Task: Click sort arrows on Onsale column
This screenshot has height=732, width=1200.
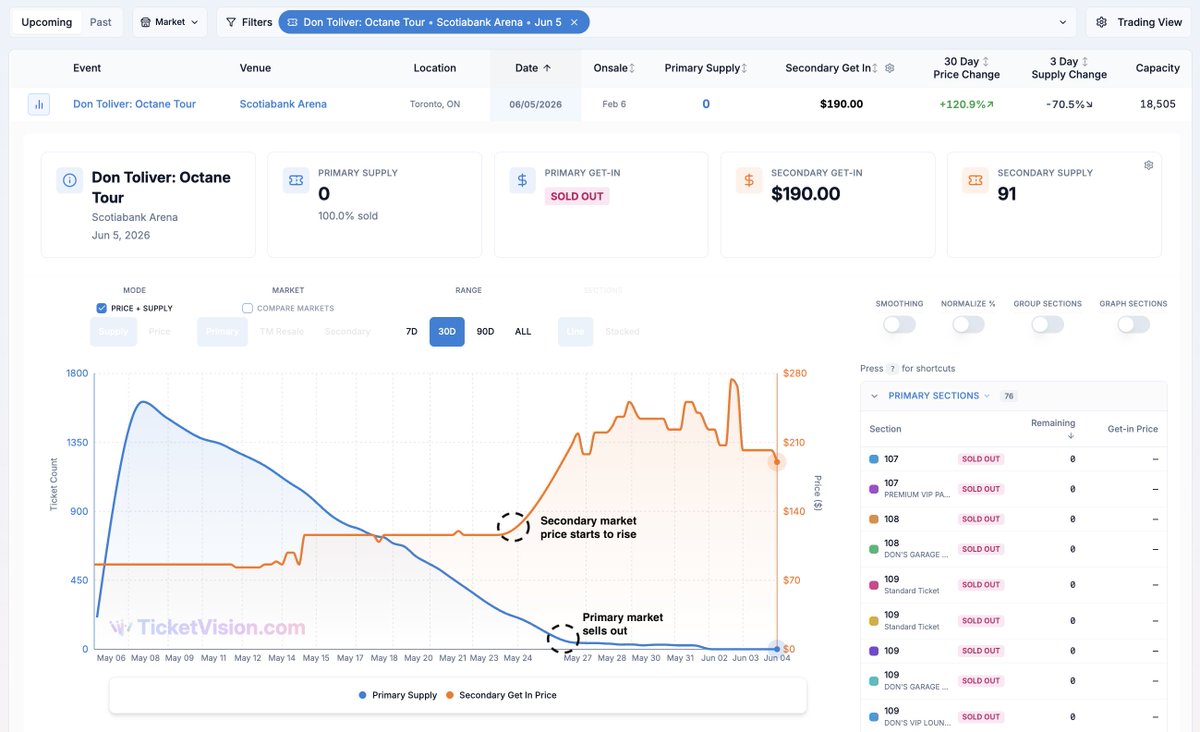Action: [x=631, y=68]
